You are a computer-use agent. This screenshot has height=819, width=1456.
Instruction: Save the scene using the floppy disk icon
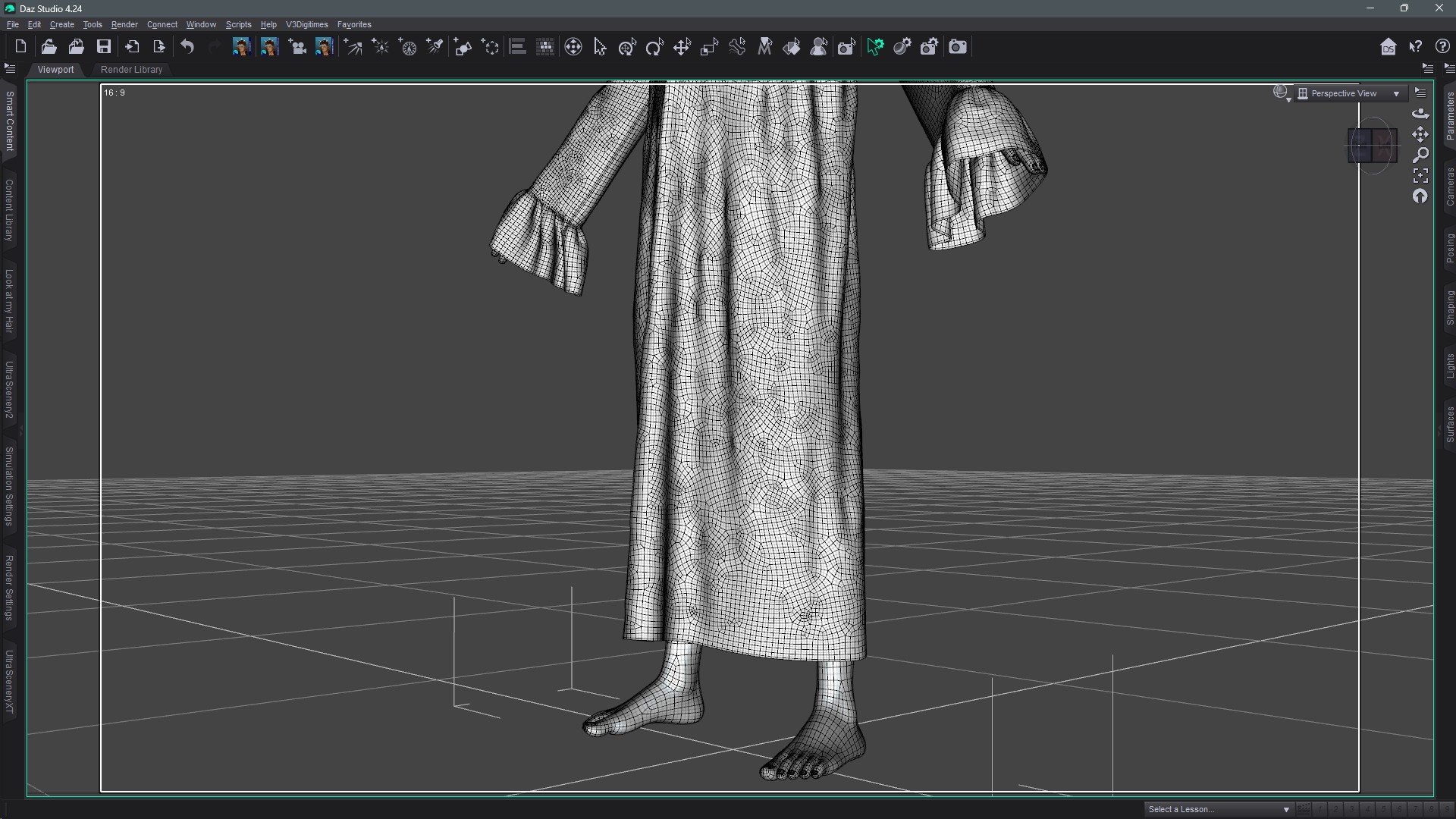[104, 47]
